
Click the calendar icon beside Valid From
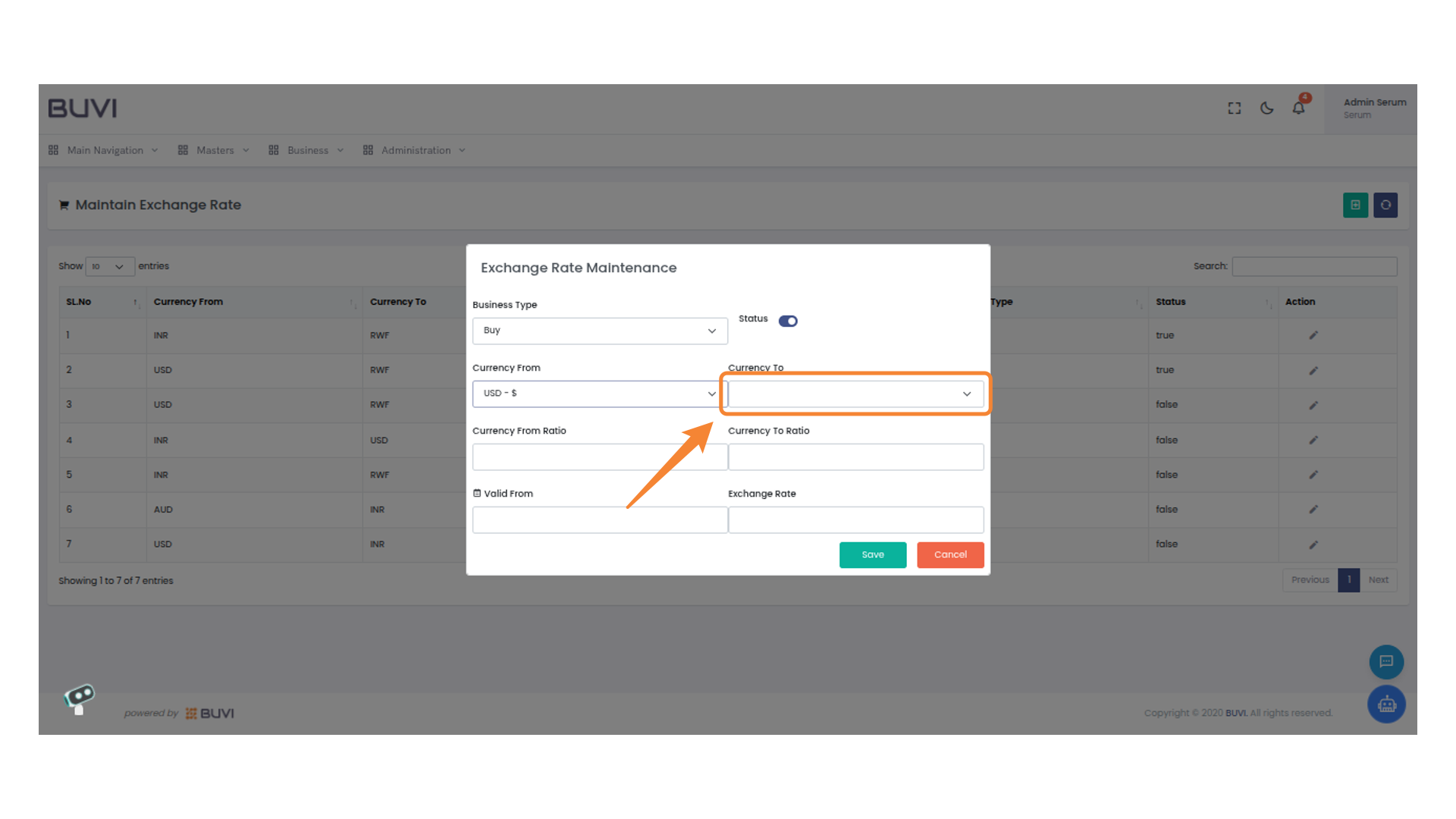[477, 493]
